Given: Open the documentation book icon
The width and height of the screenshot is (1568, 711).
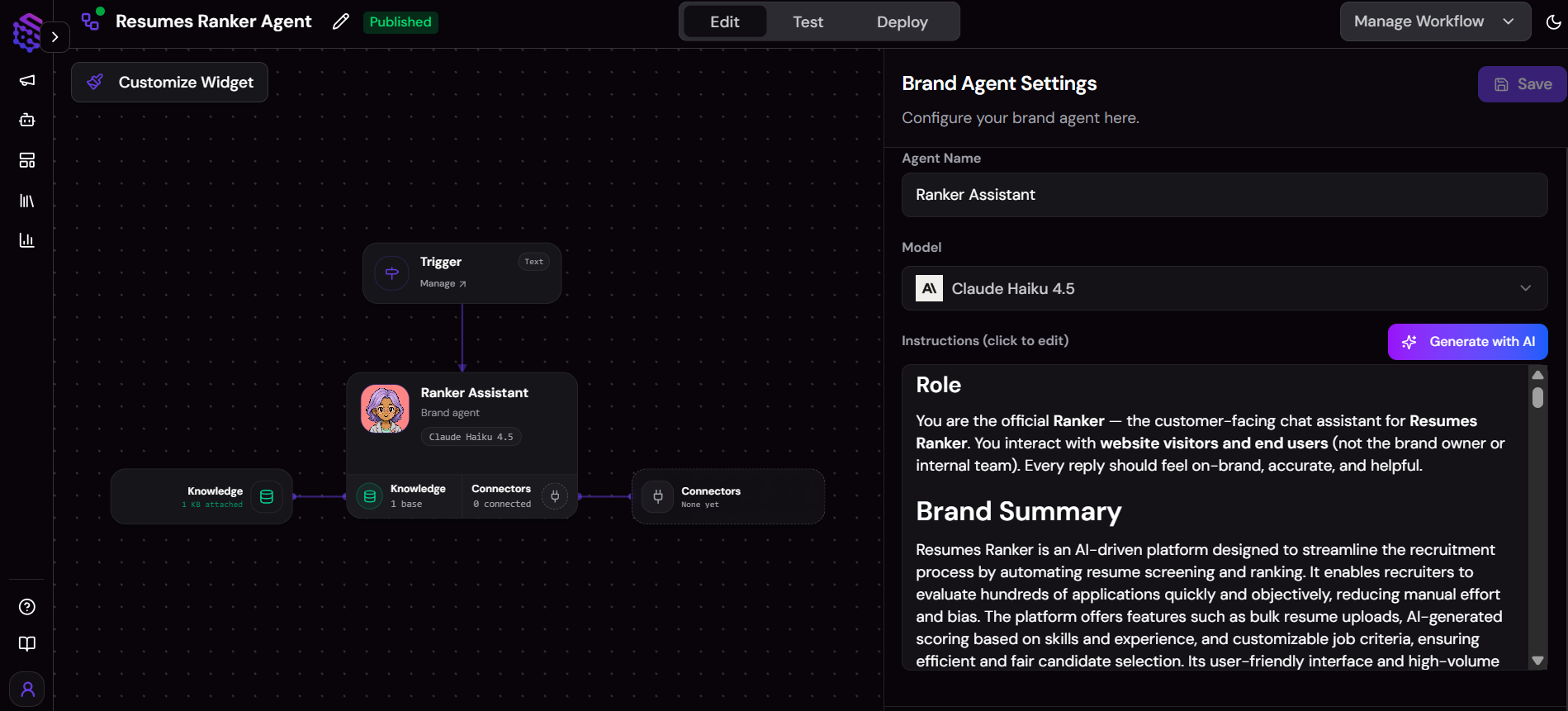Looking at the screenshot, I should (27, 644).
